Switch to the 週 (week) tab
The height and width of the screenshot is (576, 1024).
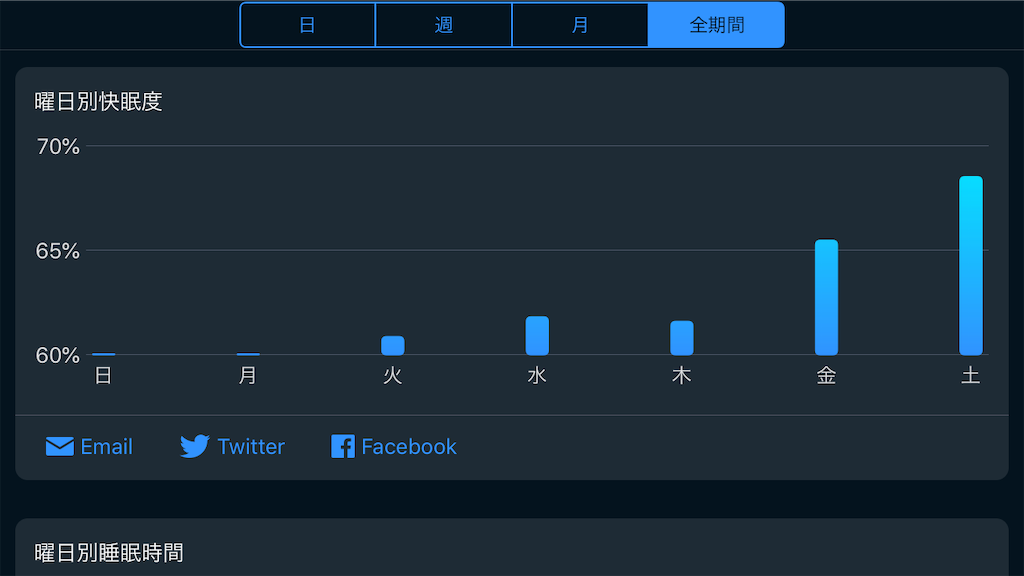(444, 25)
